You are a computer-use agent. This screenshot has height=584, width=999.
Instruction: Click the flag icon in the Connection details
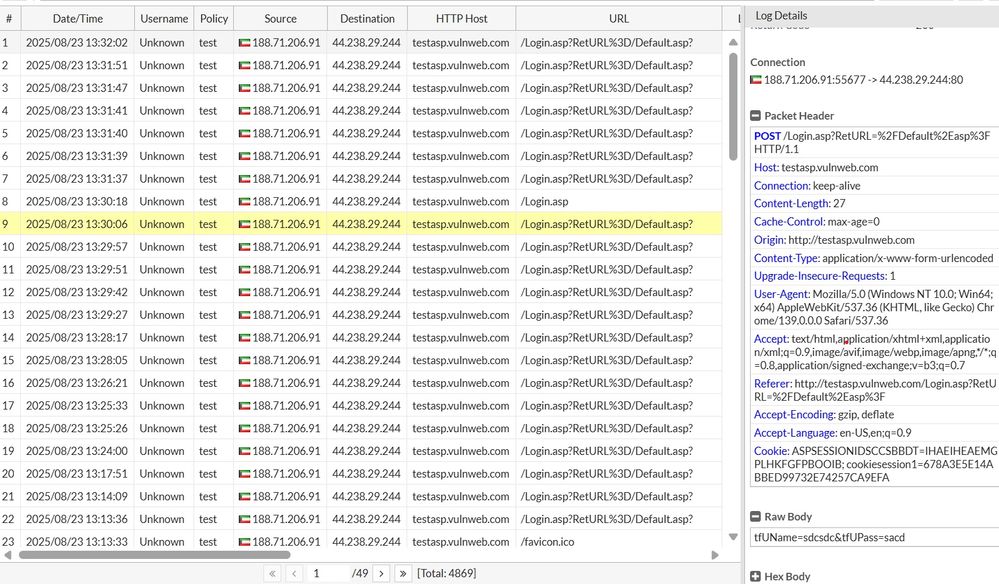pos(756,80)
